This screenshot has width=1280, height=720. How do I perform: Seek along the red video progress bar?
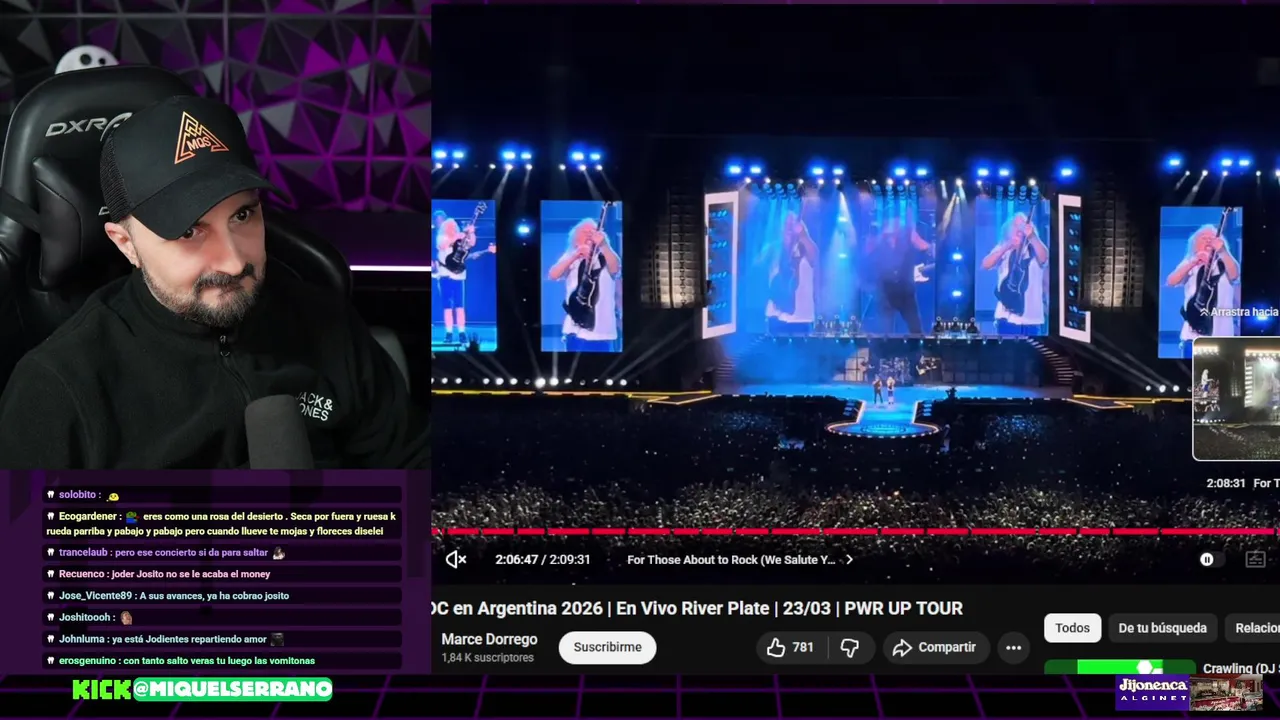855,531
